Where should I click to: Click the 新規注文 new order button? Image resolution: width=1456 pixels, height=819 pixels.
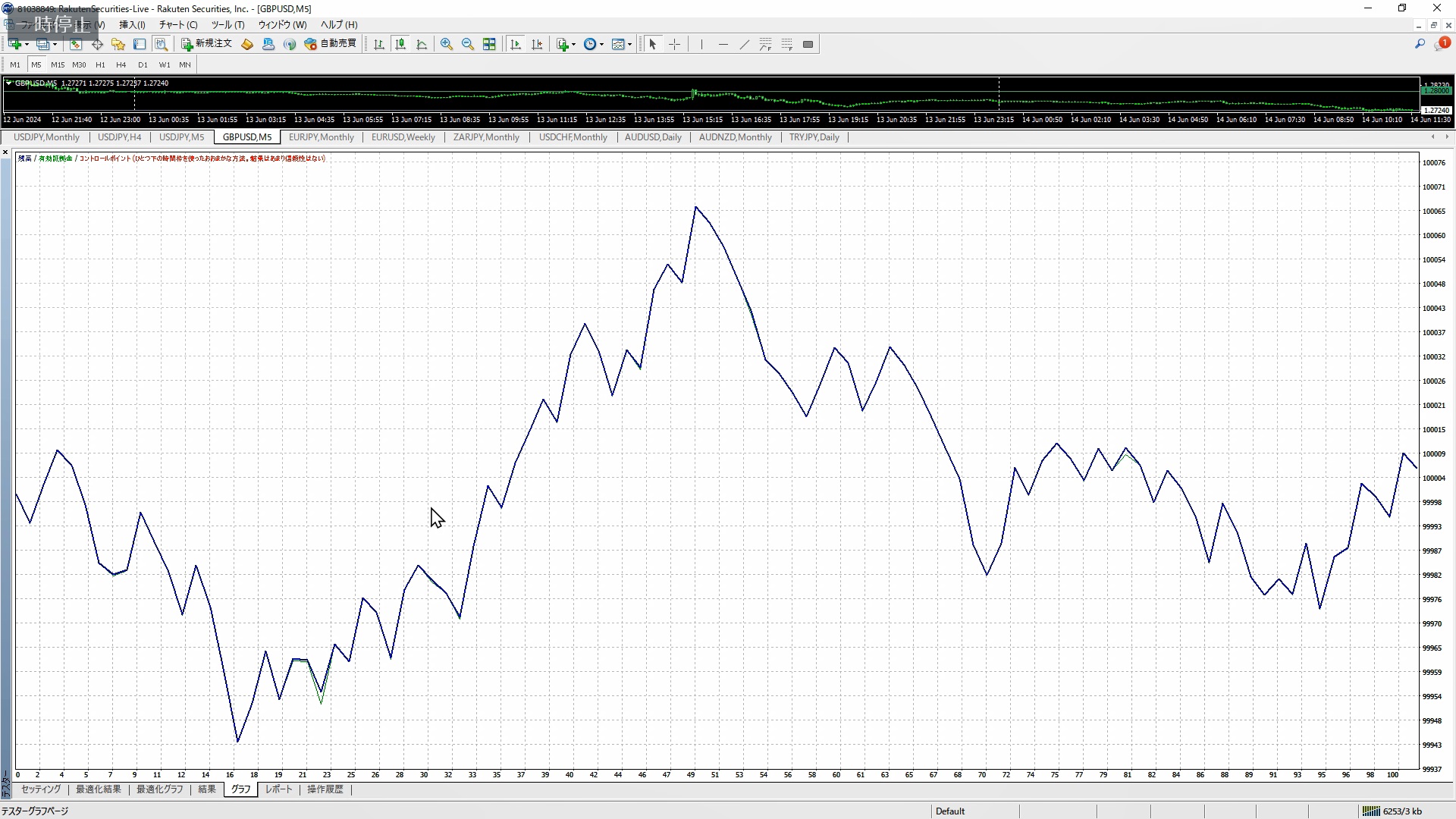206,44
